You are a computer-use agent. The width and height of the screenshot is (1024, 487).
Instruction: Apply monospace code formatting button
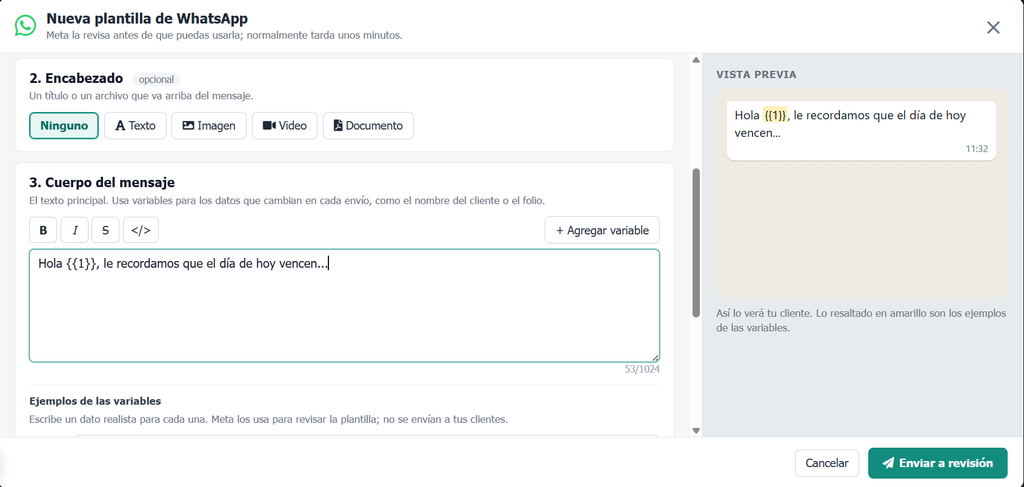click(x=140, y=230)
